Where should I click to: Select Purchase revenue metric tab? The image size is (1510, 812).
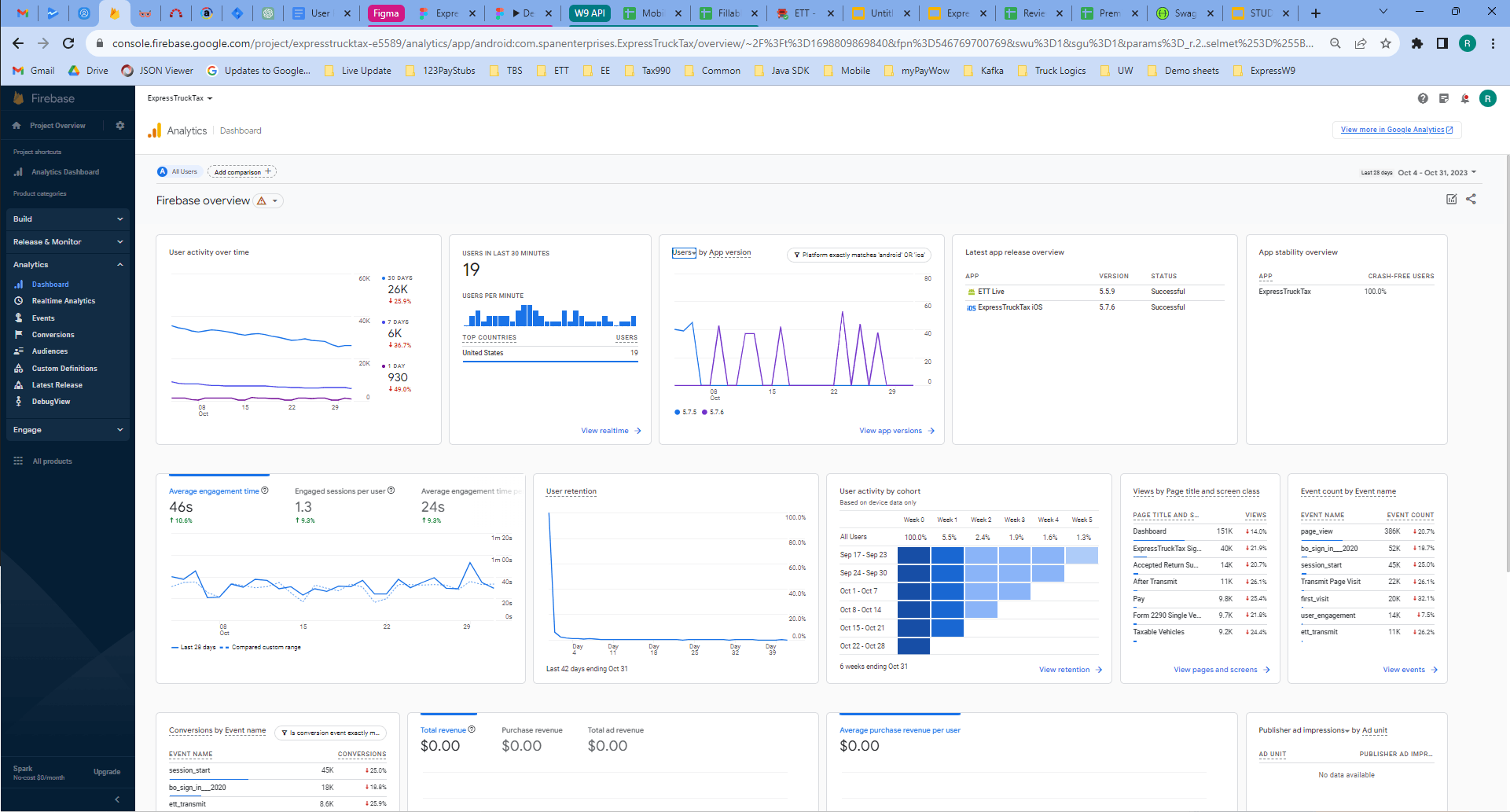(x=532, y=740)
